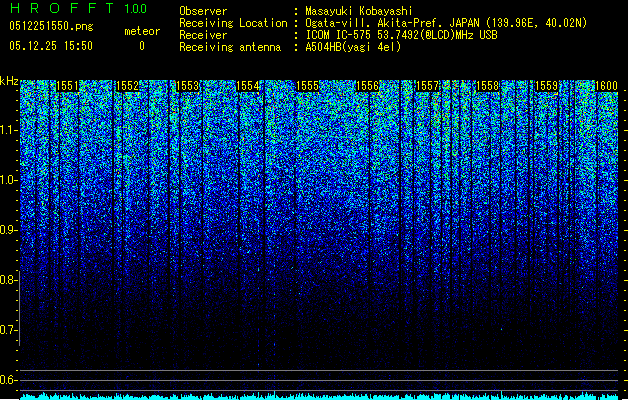Click the 1551 time marker
Screen dimensions: 629x400
pyautogui.click(x=67, y=86)
